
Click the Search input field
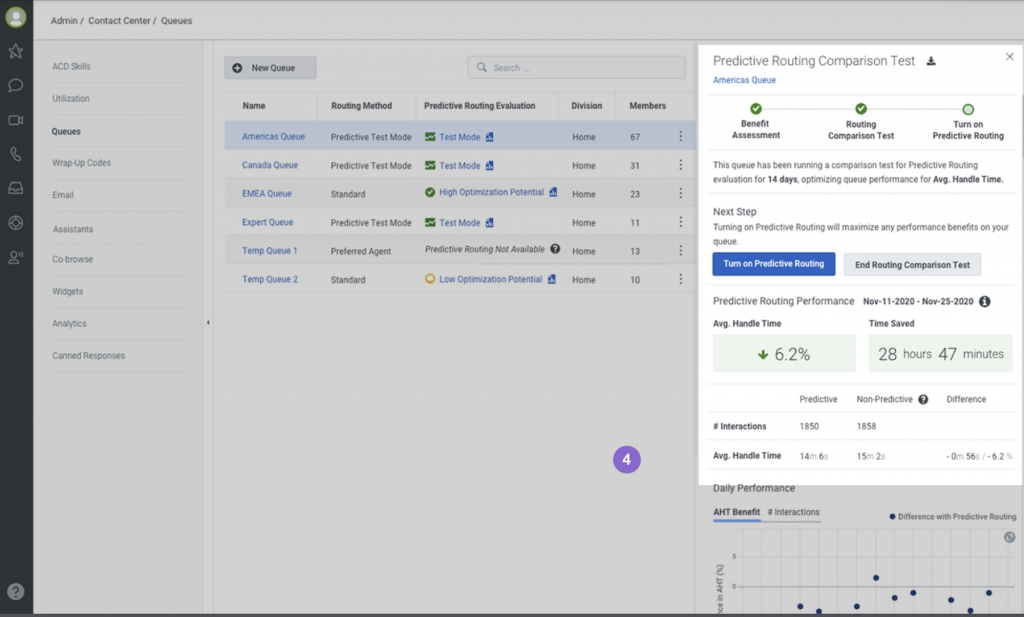(x=577, y=67)
